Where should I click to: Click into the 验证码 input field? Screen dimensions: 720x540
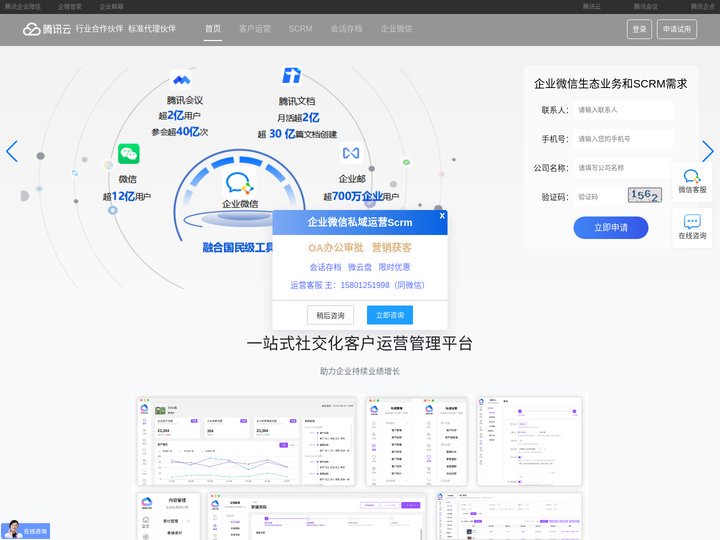click(599, 197)
